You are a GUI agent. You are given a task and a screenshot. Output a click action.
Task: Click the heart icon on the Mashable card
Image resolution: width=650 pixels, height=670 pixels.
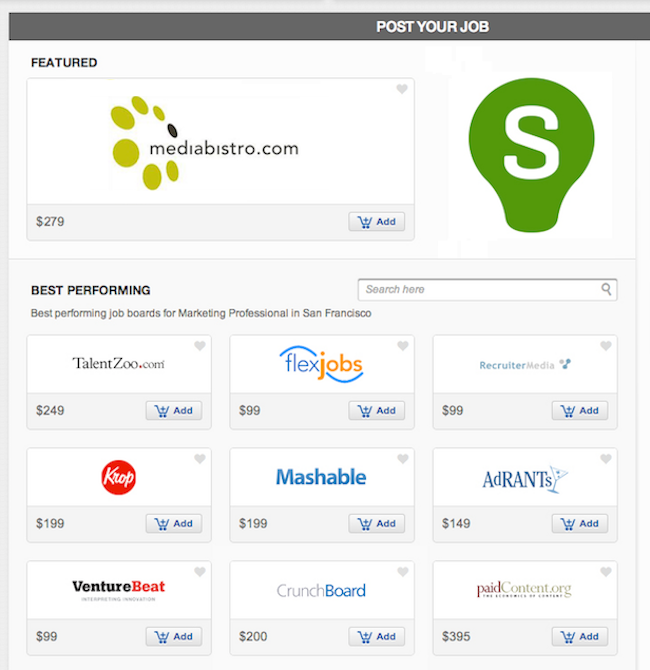pos(403,459)
